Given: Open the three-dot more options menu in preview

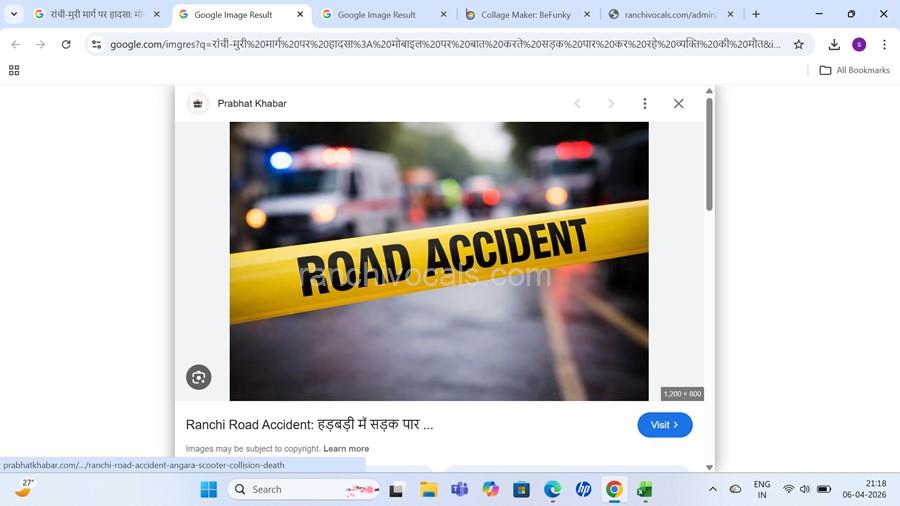Looking at the screenshot, I should tap(645, 104).
